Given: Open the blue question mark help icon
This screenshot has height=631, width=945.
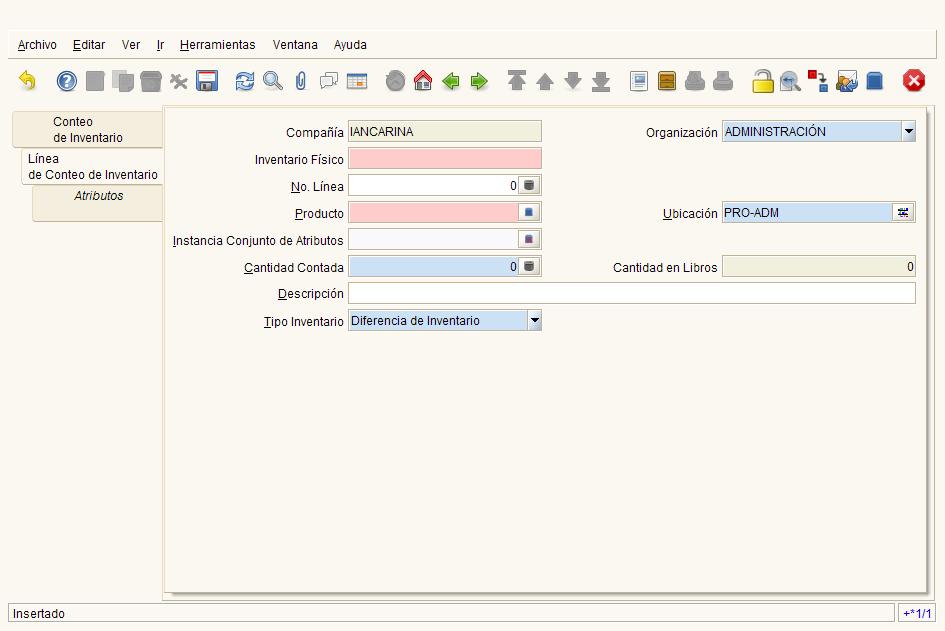Looking at the screenshot, I should (x=67, y=81).
